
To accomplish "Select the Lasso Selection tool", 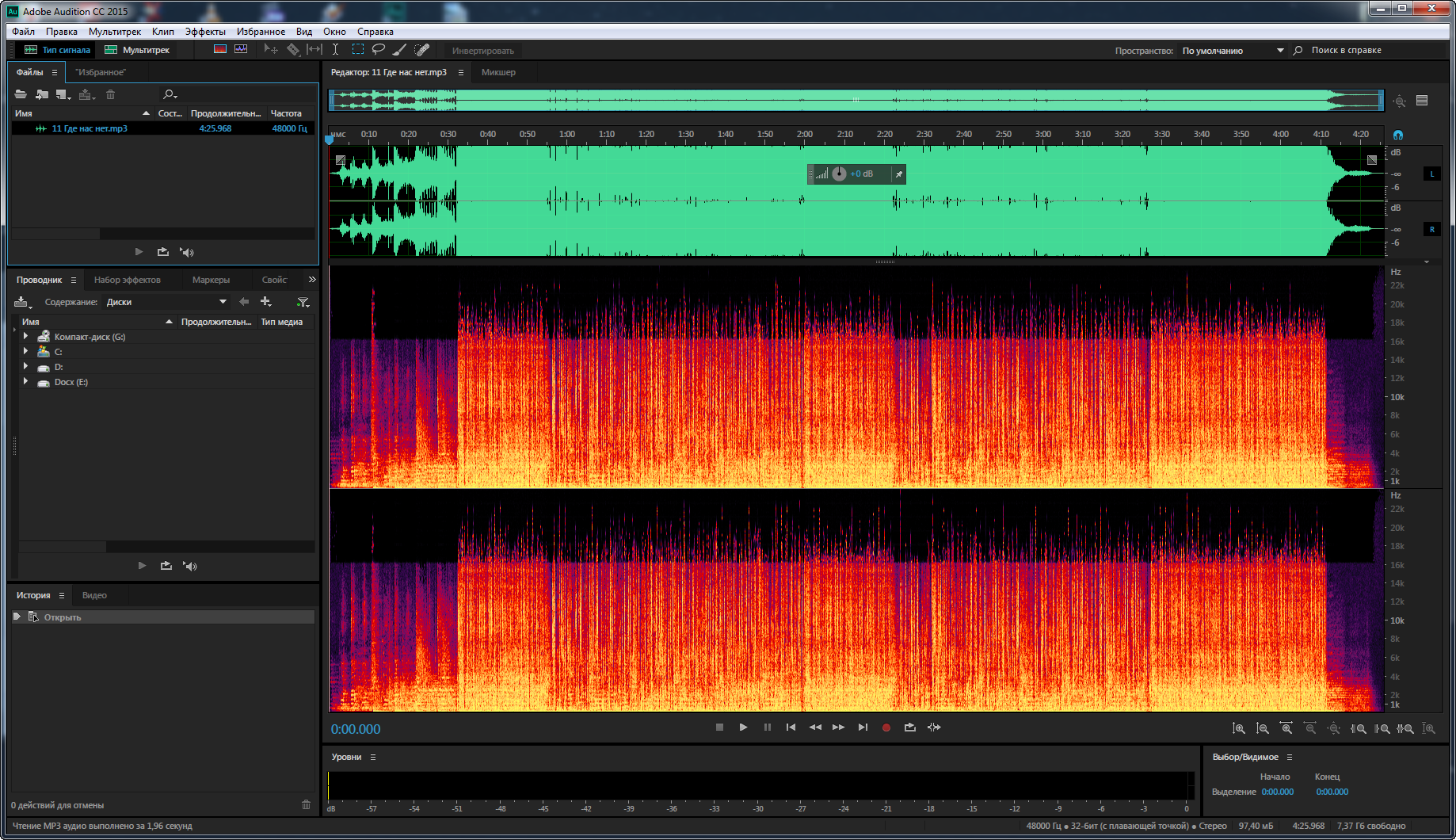I will 379,50.
